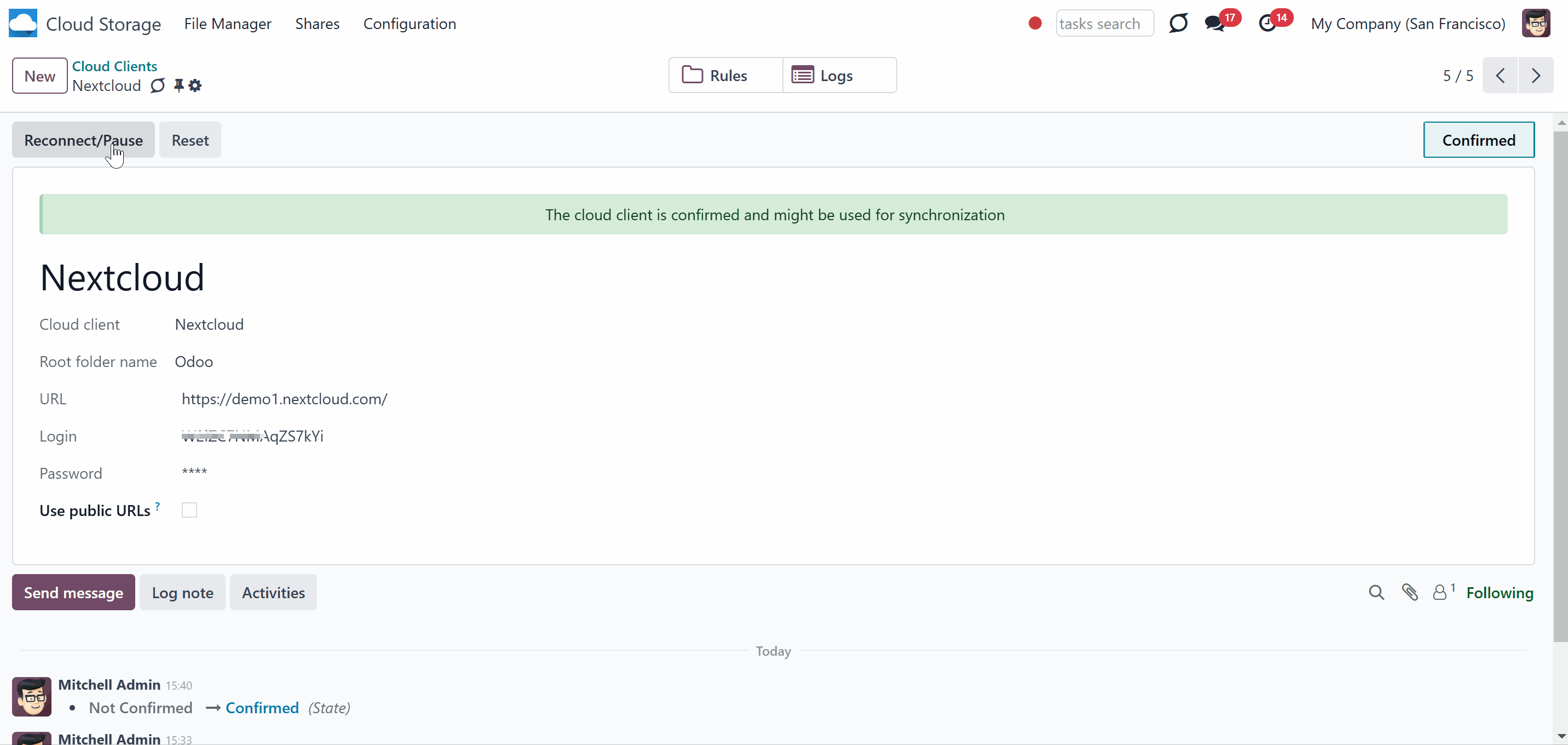Click the vertical page scrollbar thumb
The height and width of the screenshot is (745, 1568).
pos(1561,386)
